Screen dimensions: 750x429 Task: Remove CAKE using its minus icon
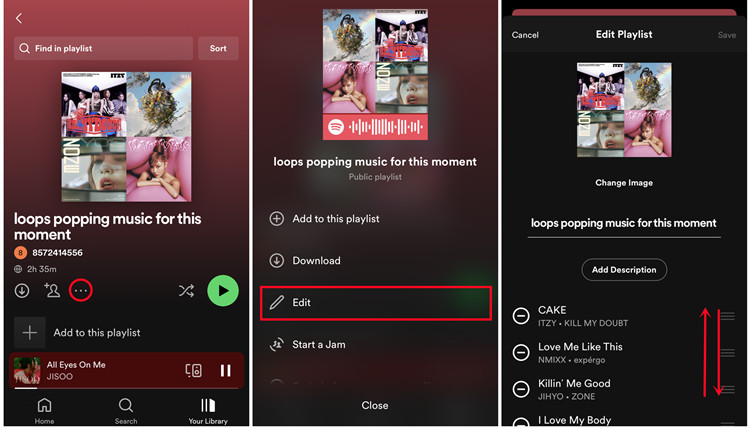coord(521,316)
